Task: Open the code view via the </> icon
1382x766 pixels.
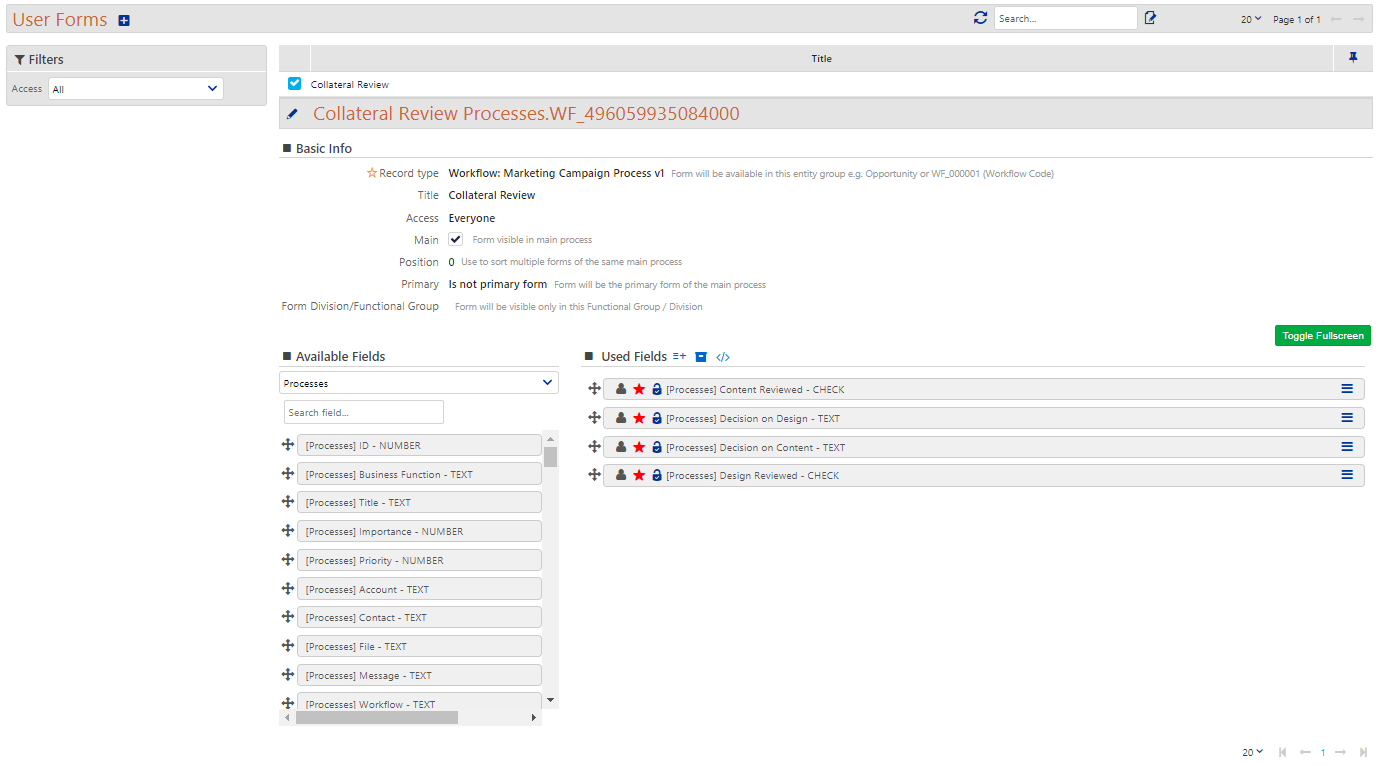Action: click(723, 356)
